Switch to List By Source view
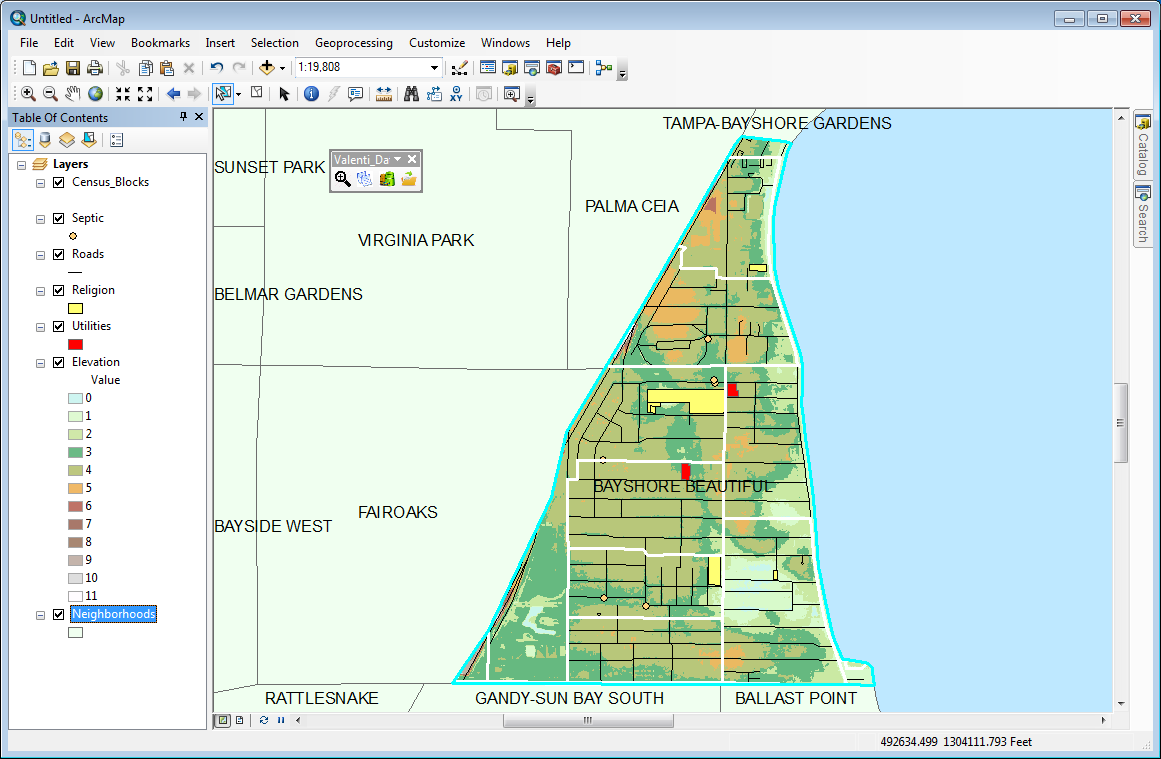 (45, 140)
